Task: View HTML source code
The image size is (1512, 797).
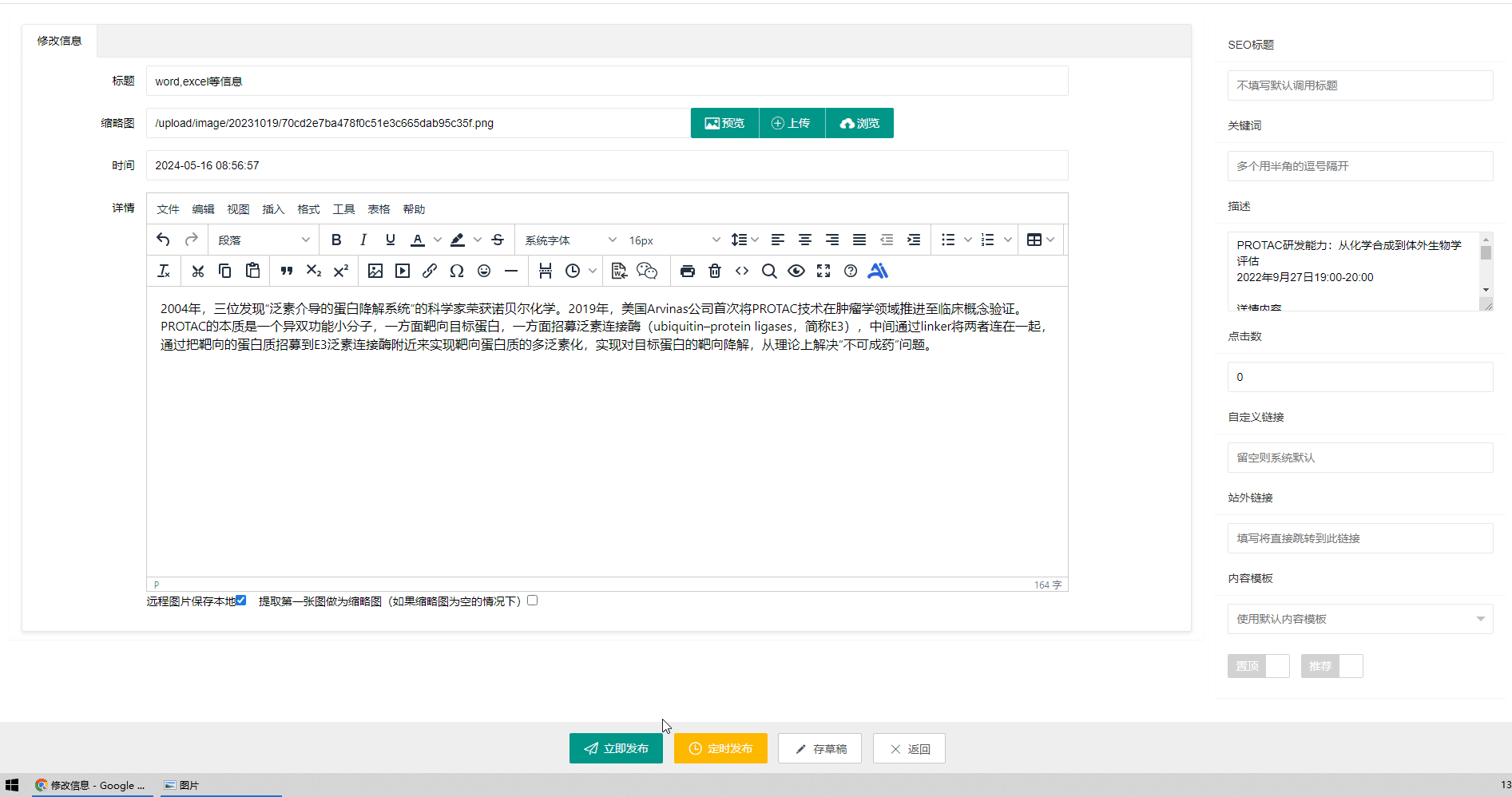Action: pyautogui.click(x=742, y=271)
